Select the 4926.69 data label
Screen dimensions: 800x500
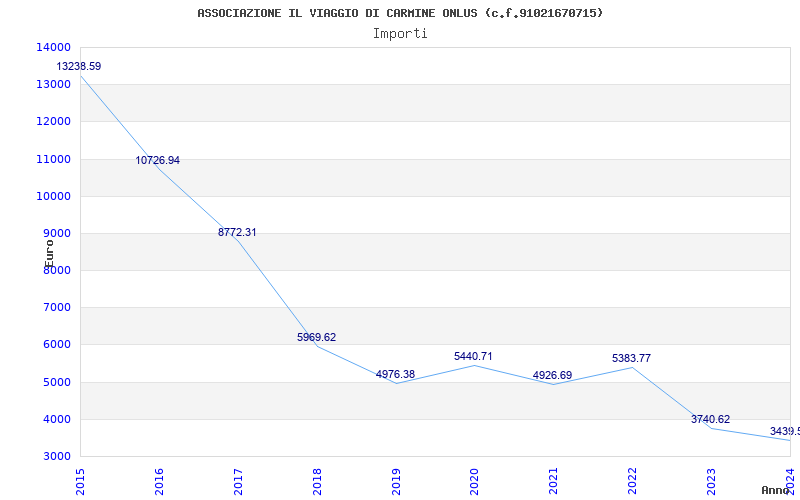tap(553, 376)
